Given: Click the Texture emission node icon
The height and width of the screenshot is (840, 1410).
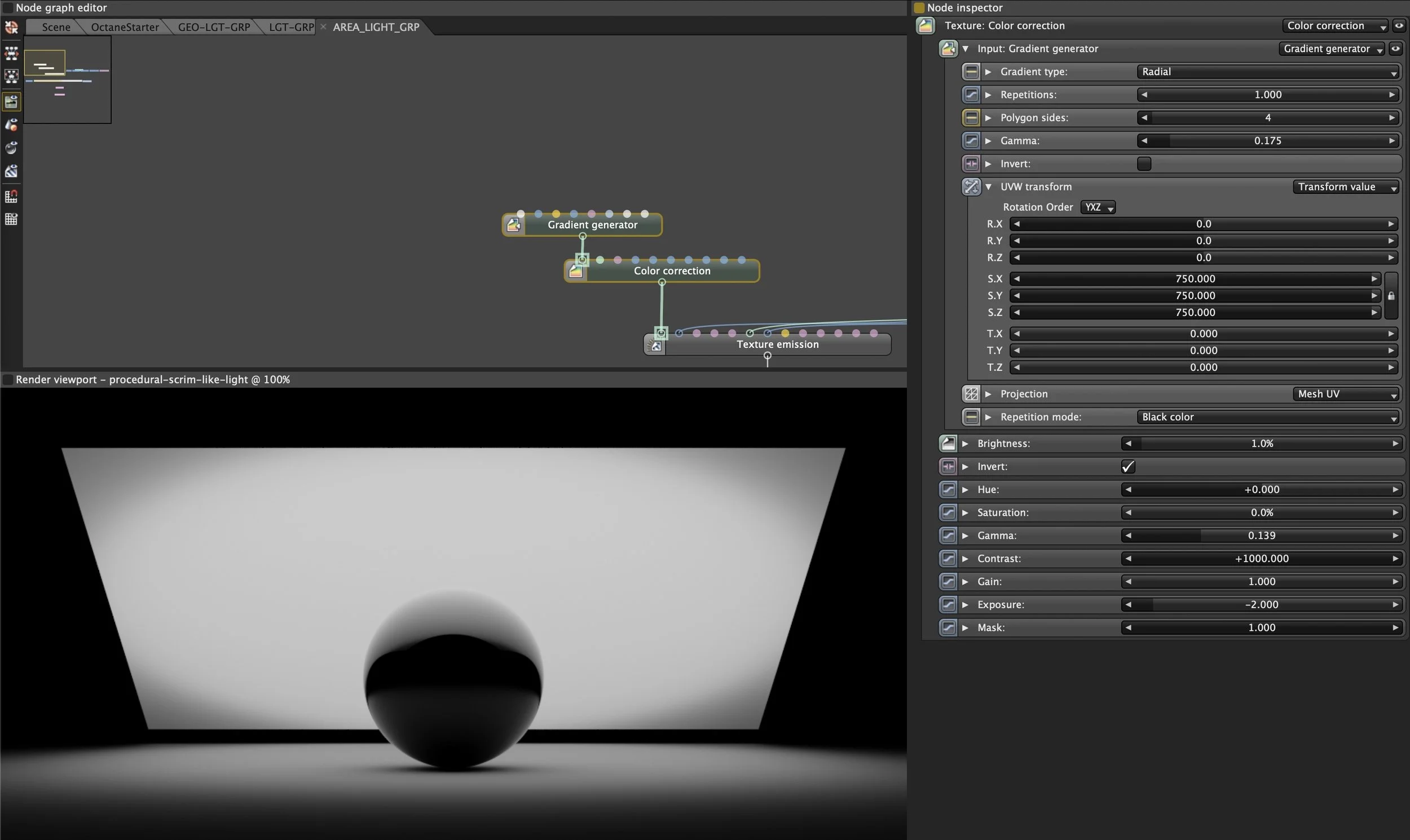Looking at the screenshot, I should tap(655, 344).
